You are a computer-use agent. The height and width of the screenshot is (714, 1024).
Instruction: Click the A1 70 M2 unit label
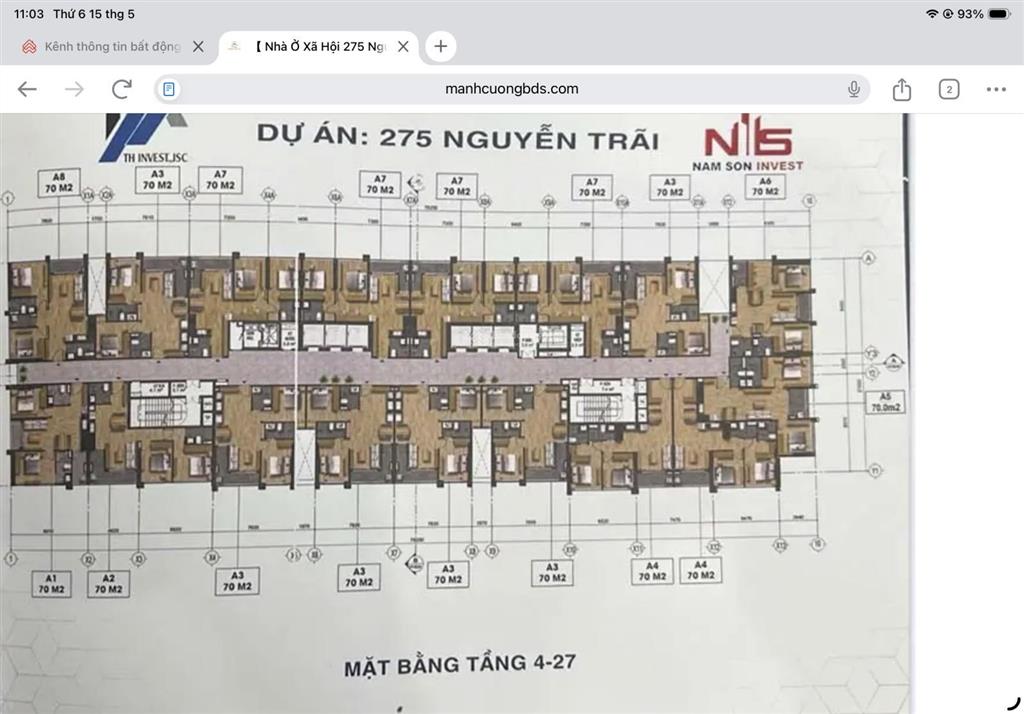[51, 583]
